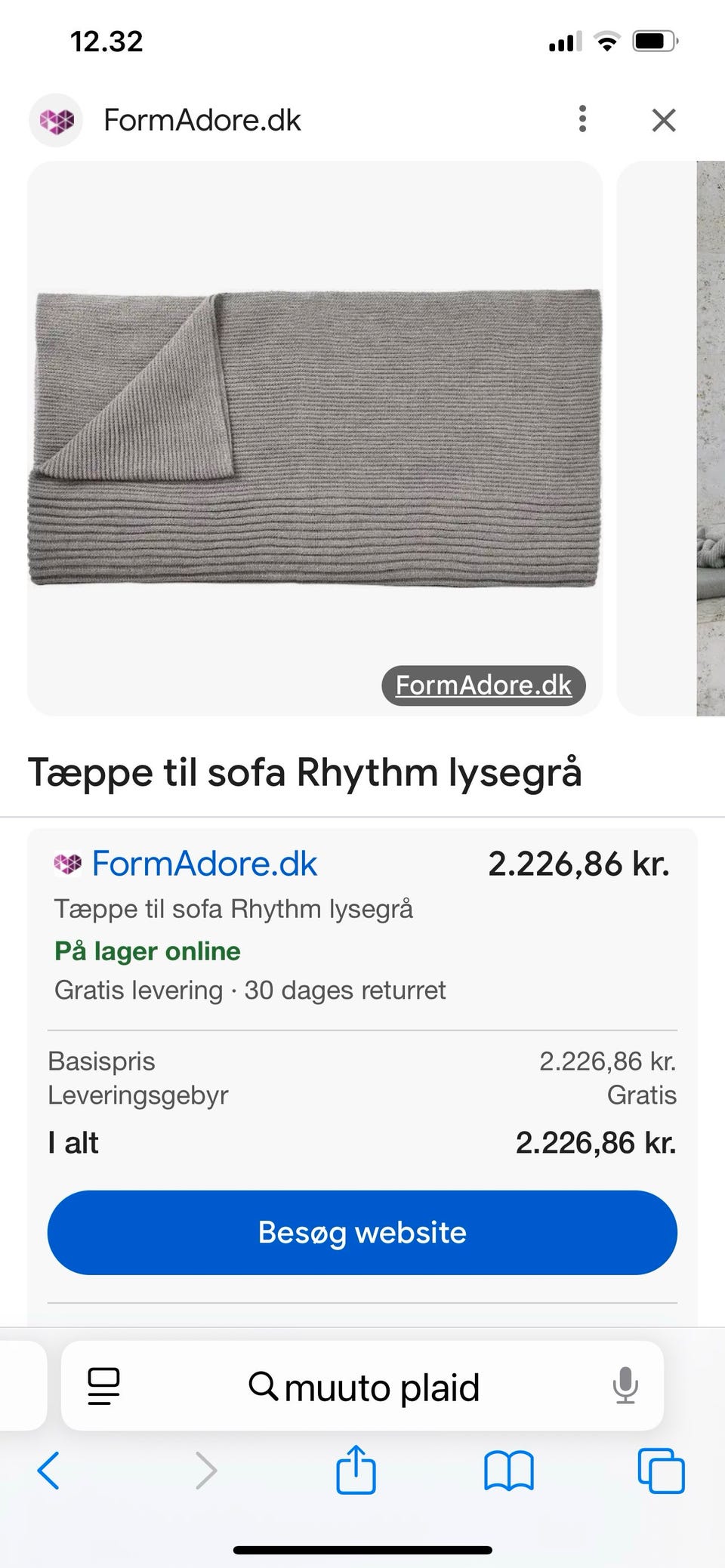Open the page reader menu icon

coord(103,1386)
